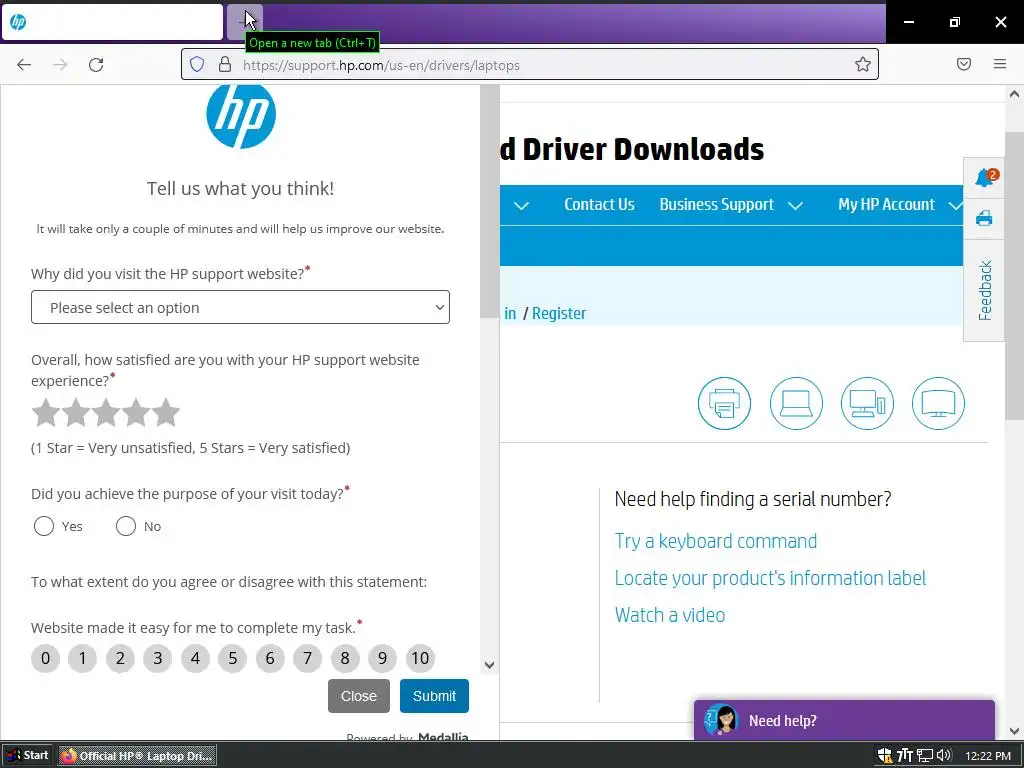
Task: Select Yes for achieving visit purpose
Action: (x=44, y=526)
